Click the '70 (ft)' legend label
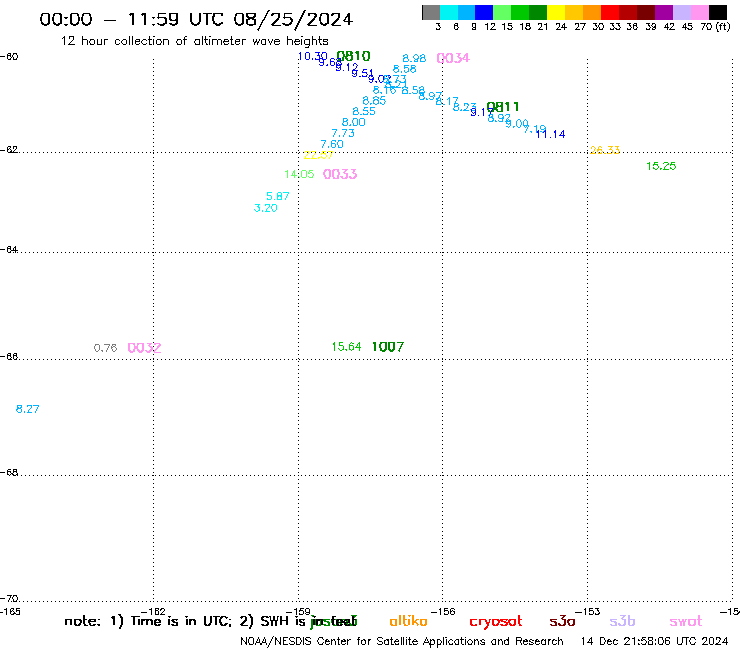 pos(715,27)
